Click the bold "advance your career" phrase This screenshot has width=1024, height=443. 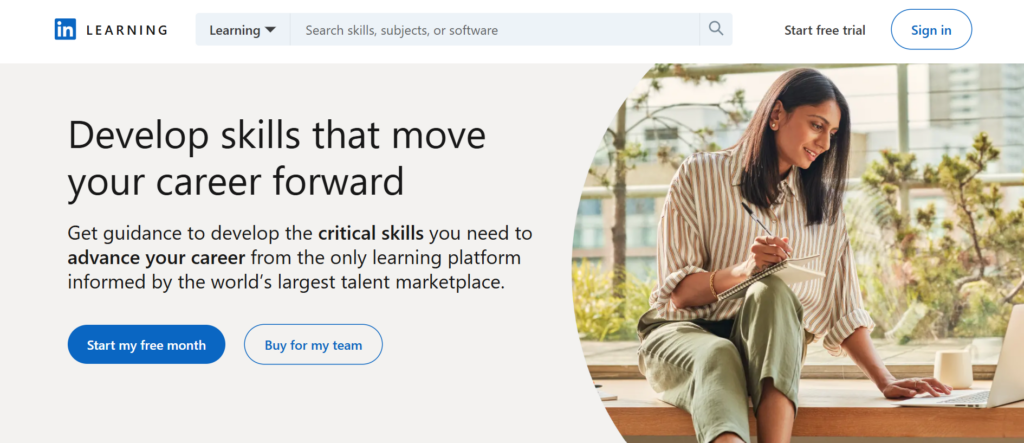point(147,258)
